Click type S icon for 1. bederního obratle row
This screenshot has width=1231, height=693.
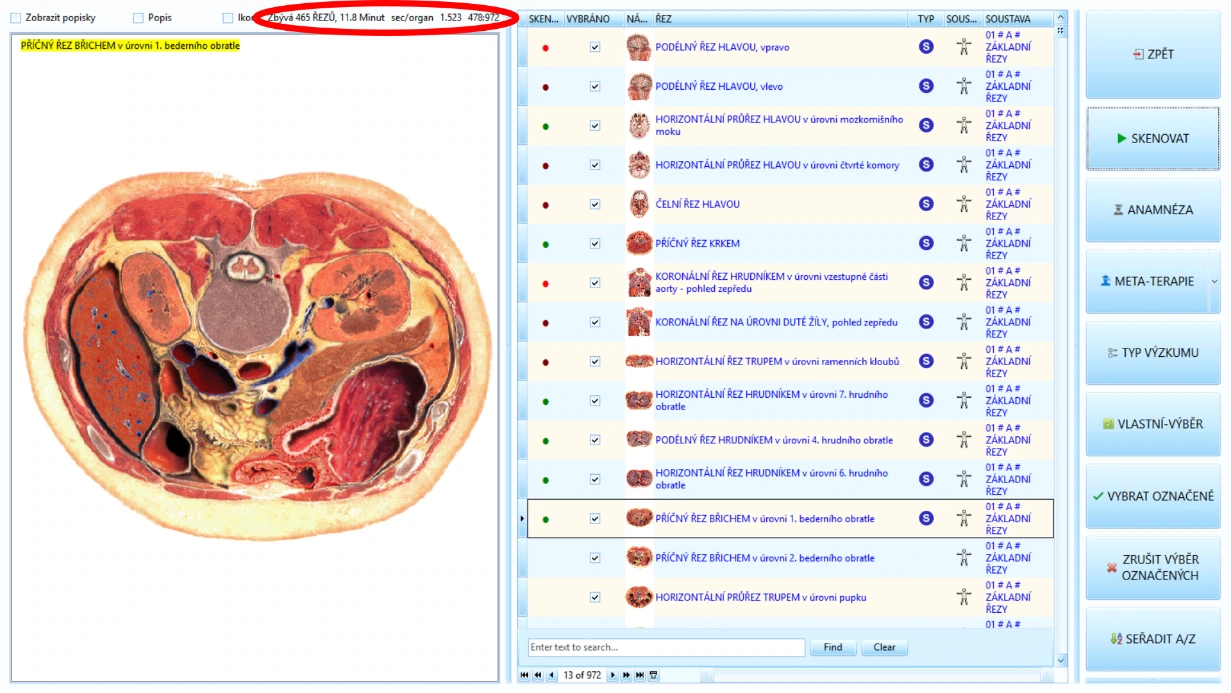point(926,518)
